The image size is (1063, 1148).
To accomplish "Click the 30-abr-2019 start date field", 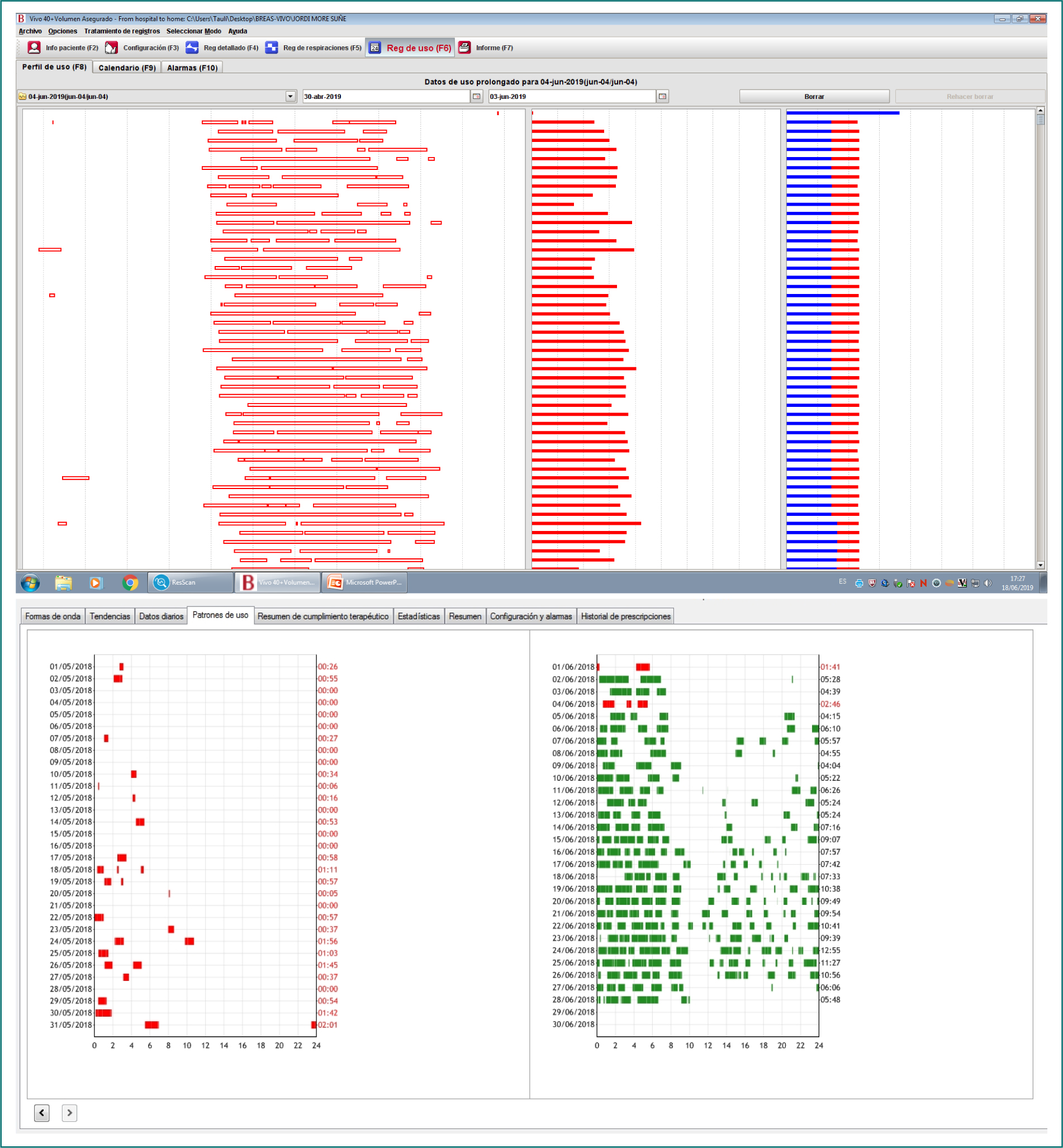I will coord(387,97).
